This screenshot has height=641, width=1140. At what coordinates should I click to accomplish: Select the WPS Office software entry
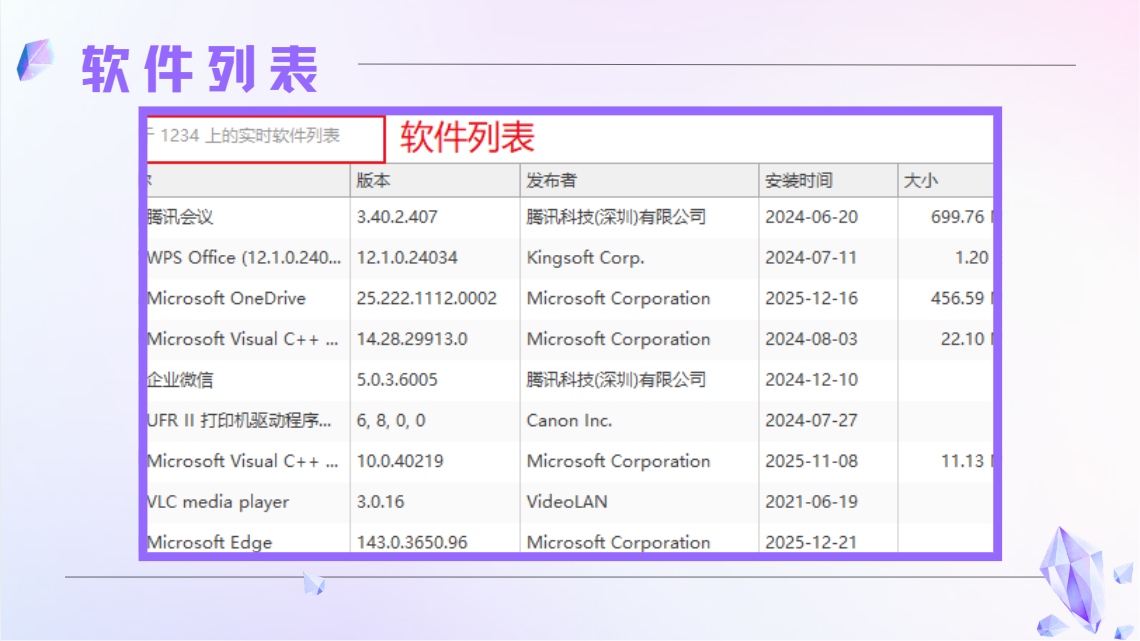pos(244,257)
